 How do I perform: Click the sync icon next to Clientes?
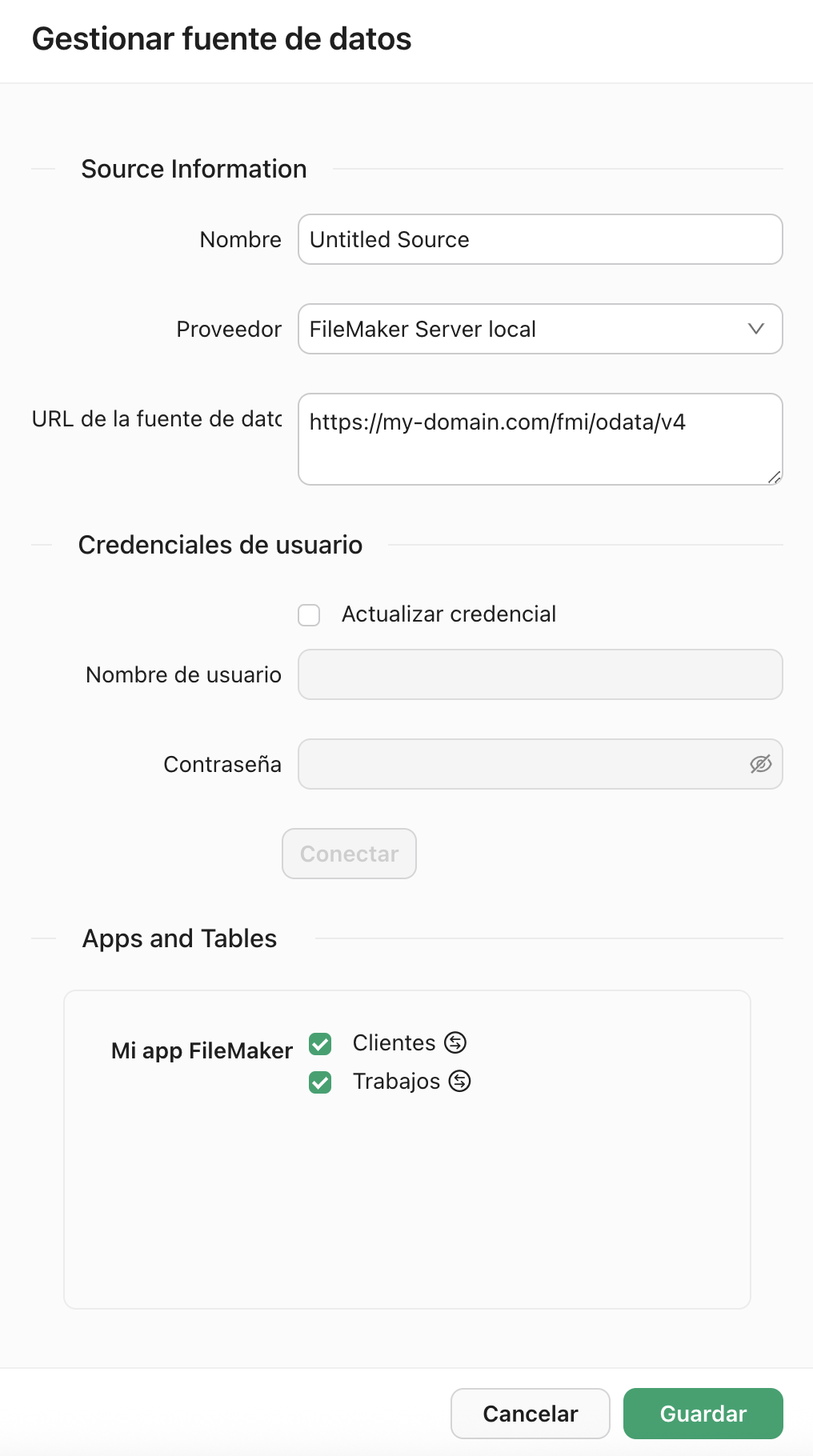pos(454,1042)
